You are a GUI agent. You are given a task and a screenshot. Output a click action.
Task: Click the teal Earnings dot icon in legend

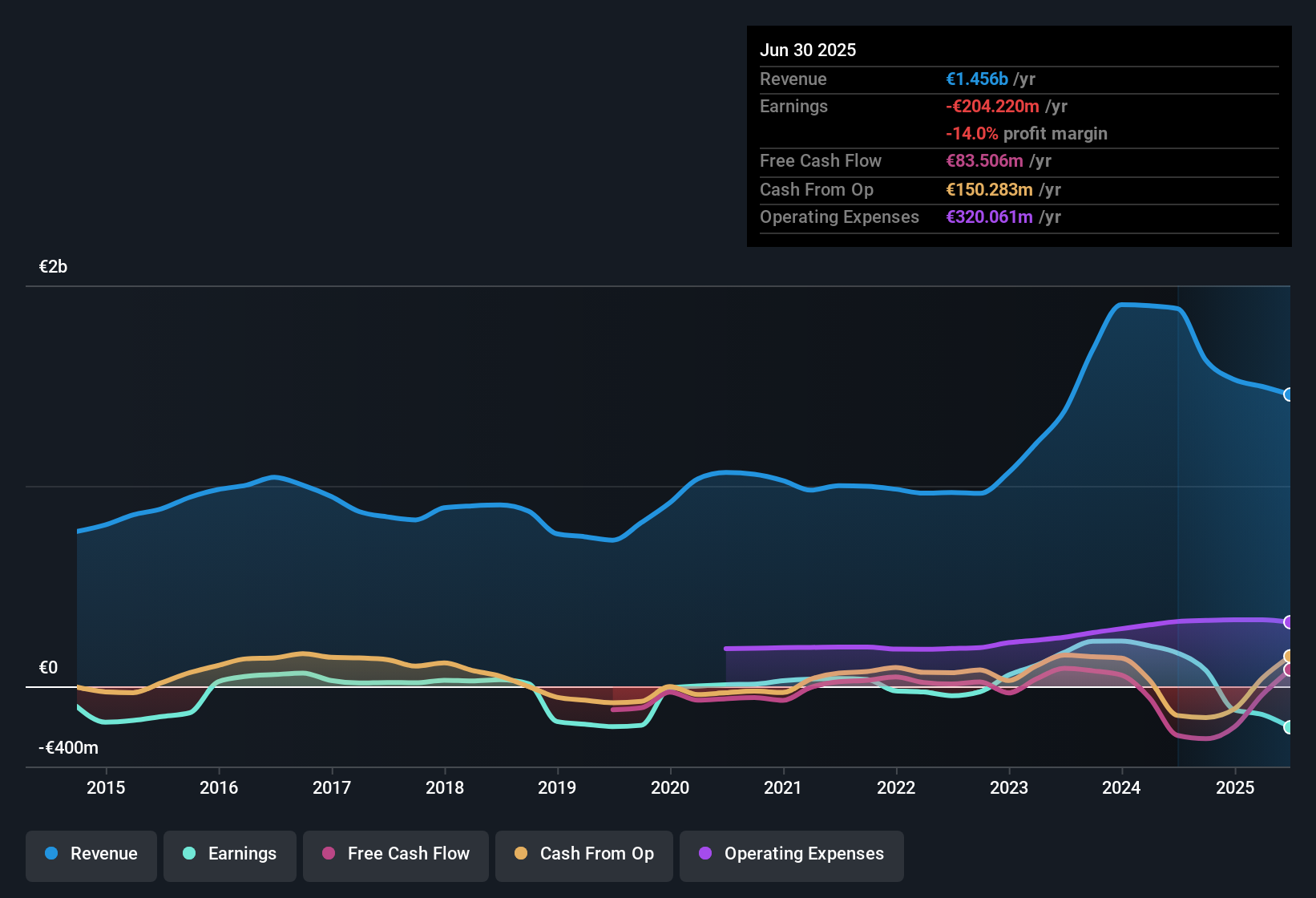tap(190, 854)
